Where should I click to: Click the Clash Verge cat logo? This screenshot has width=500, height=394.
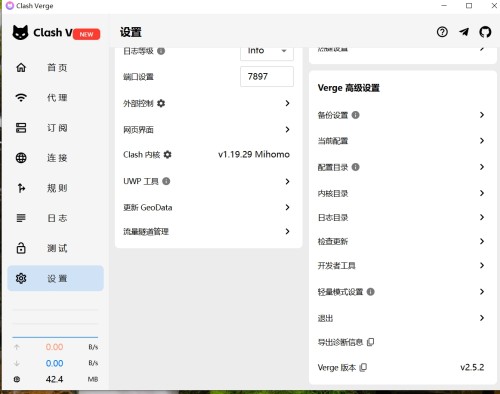click(20, 32)
